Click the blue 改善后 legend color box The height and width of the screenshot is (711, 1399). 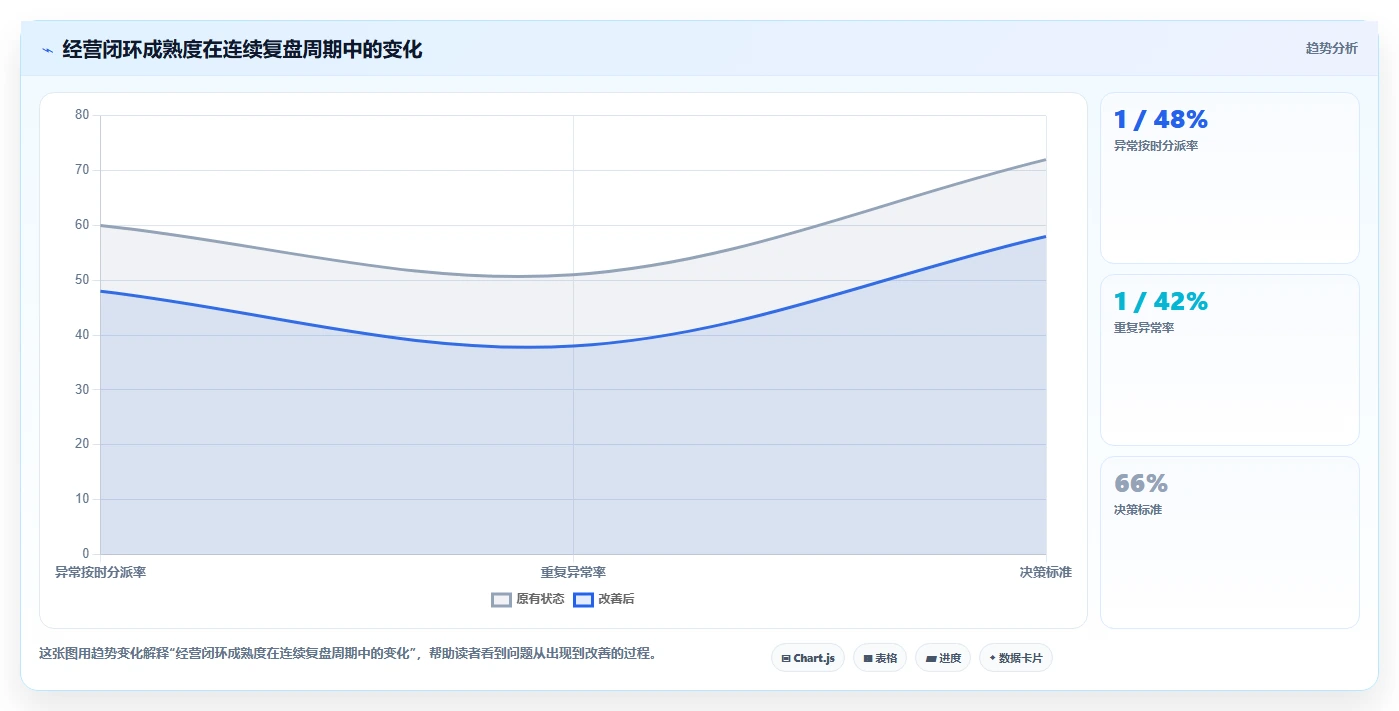click(x=583, y=600)
